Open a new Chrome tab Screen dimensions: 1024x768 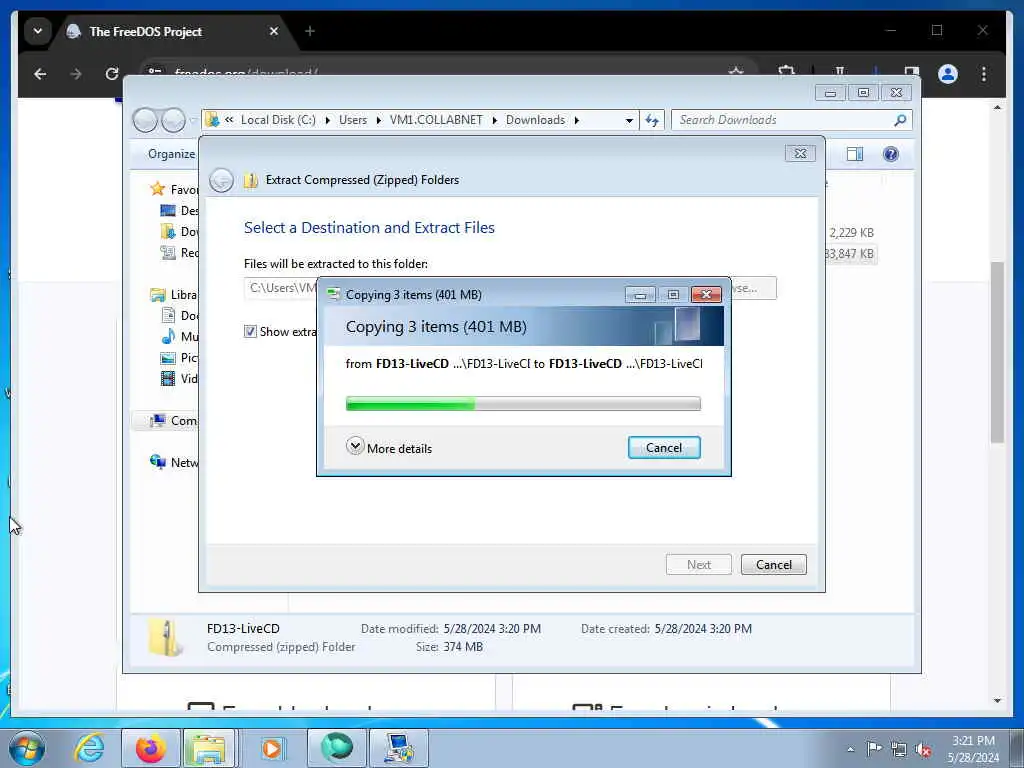tap(310, 31)
